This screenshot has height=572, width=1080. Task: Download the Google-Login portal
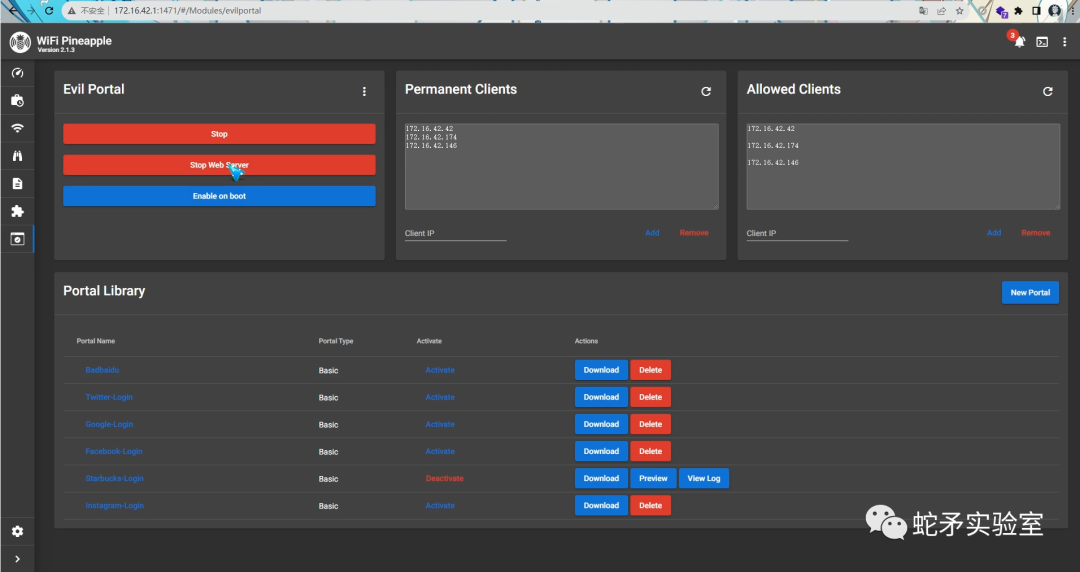(601, 425)
